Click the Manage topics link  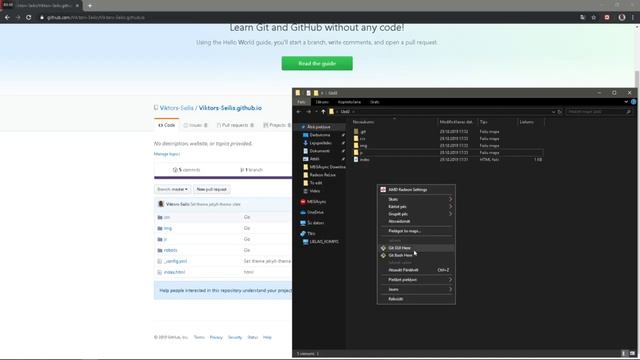167,154
